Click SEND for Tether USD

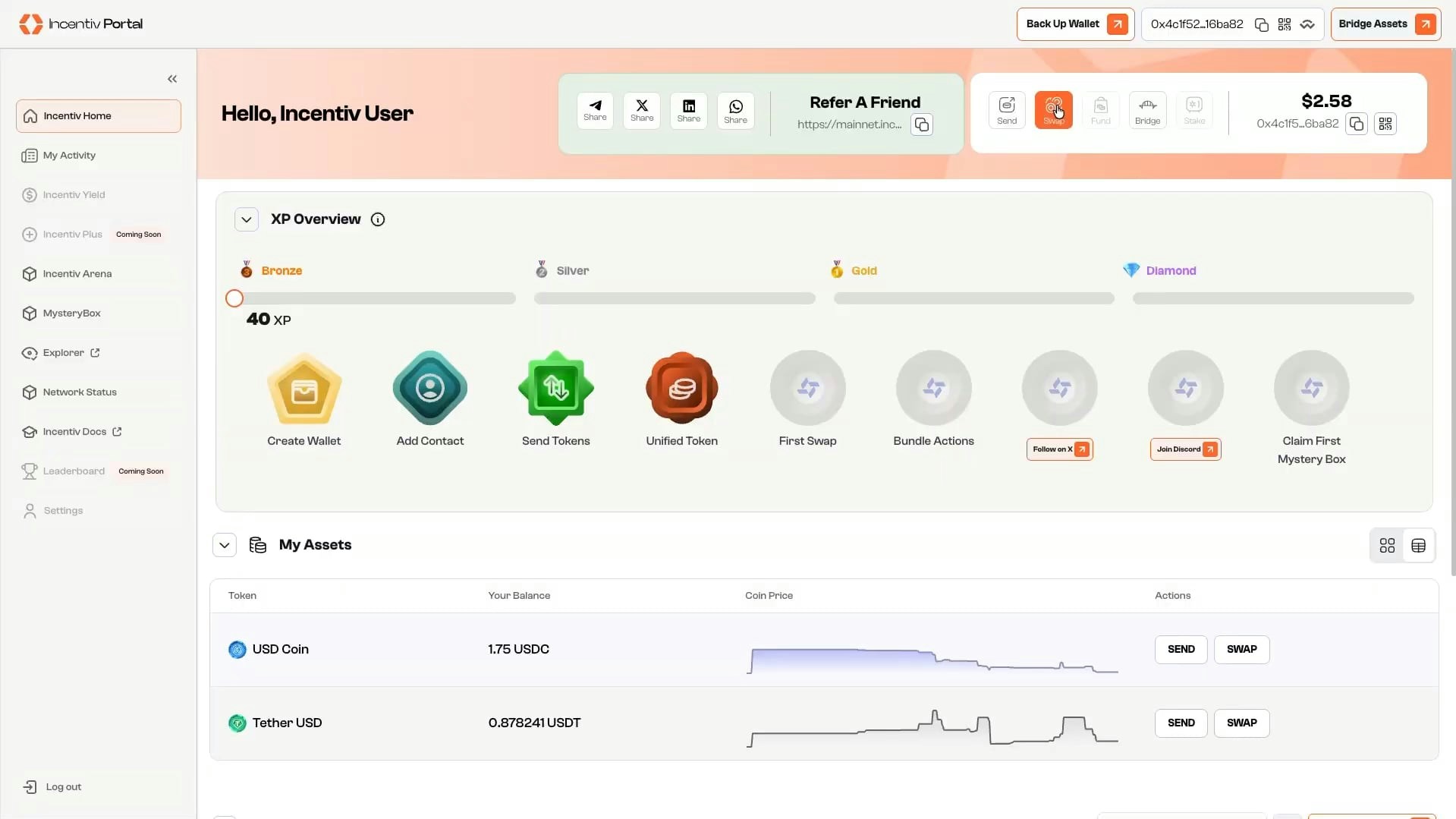[1181, 723]
